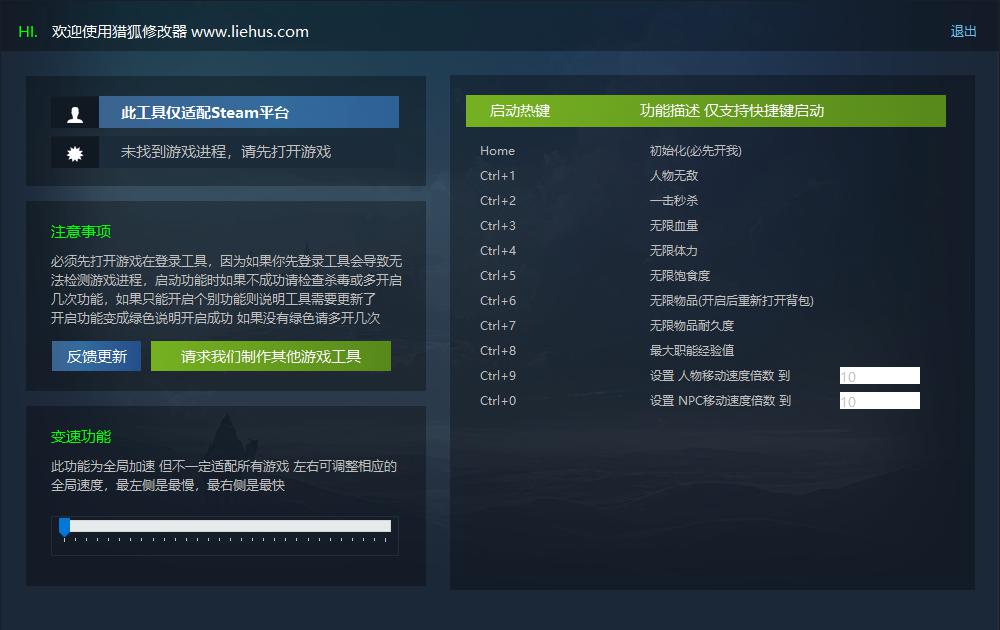This screenshot has height=630, width=1000.
Task: Click the Ctrl+0 hotkey label
Action: [497, 400]
